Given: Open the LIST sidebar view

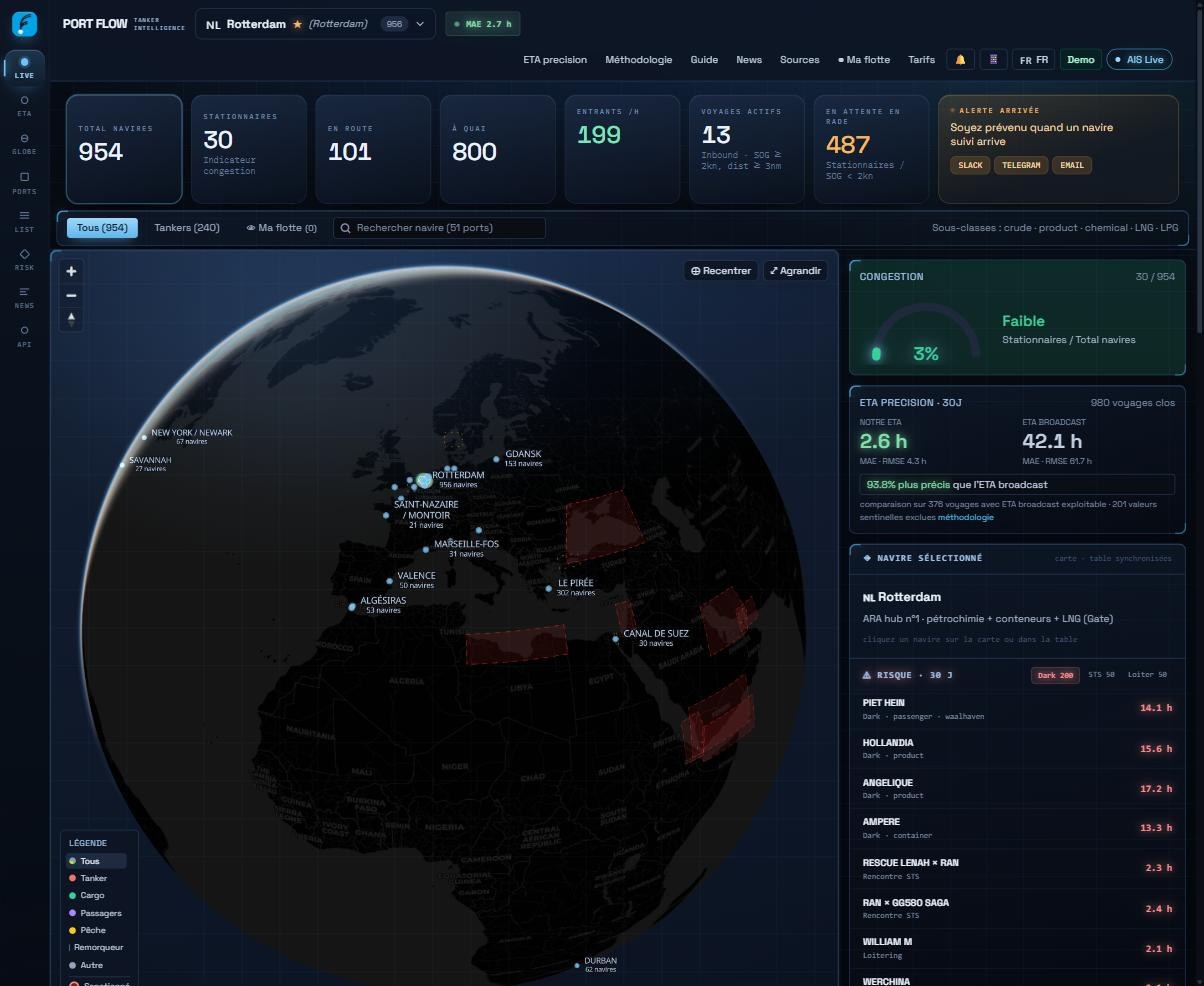Looking at the screenshot, I should pos(24,221).
